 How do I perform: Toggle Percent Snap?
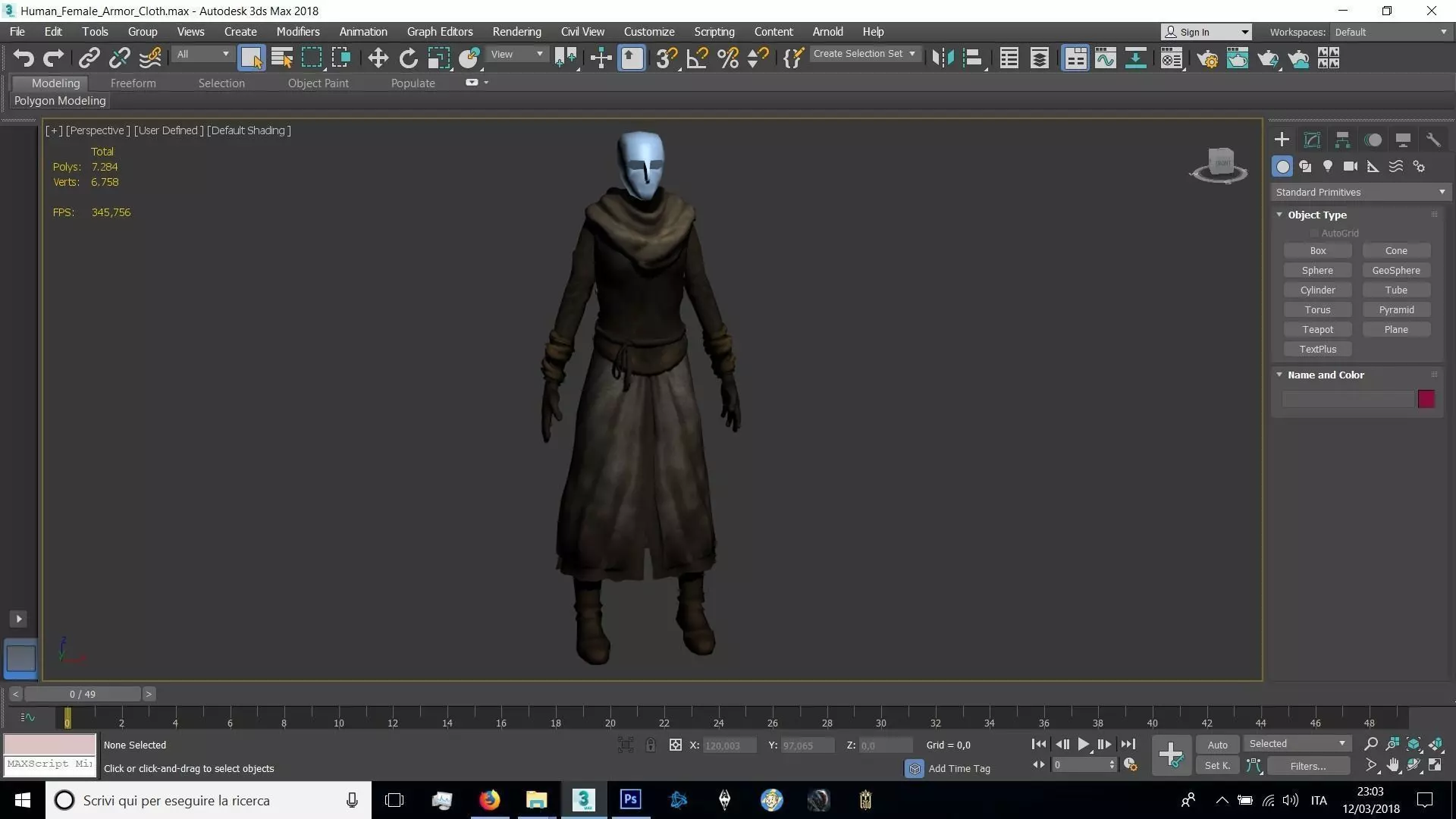[x=727, y=58]
